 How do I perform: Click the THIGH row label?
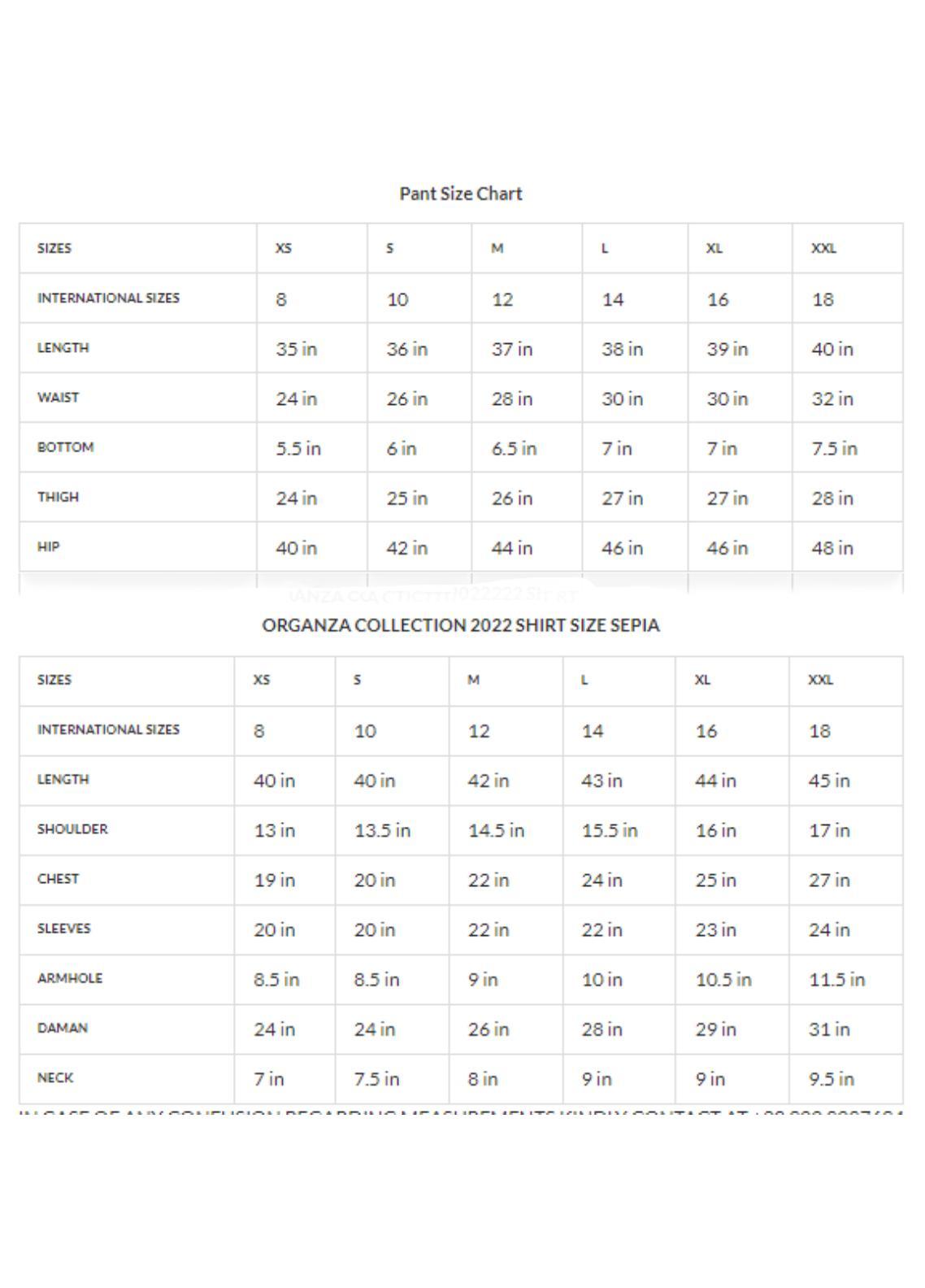58,497
